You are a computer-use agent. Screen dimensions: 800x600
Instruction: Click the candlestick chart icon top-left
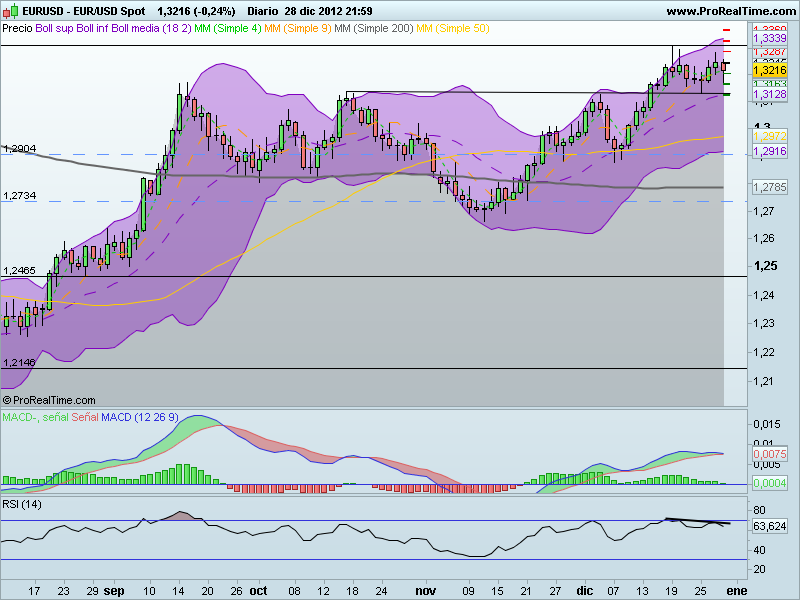[x=10, y=11]
